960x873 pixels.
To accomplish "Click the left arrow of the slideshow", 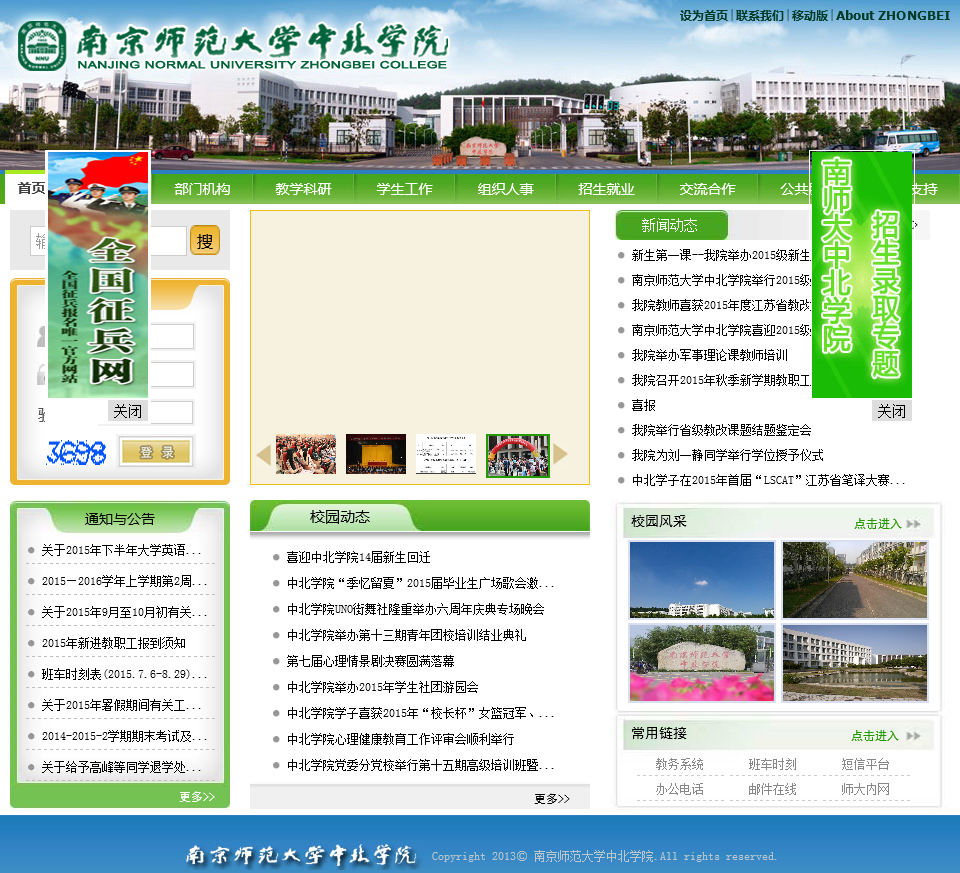I will pos(263,454).
